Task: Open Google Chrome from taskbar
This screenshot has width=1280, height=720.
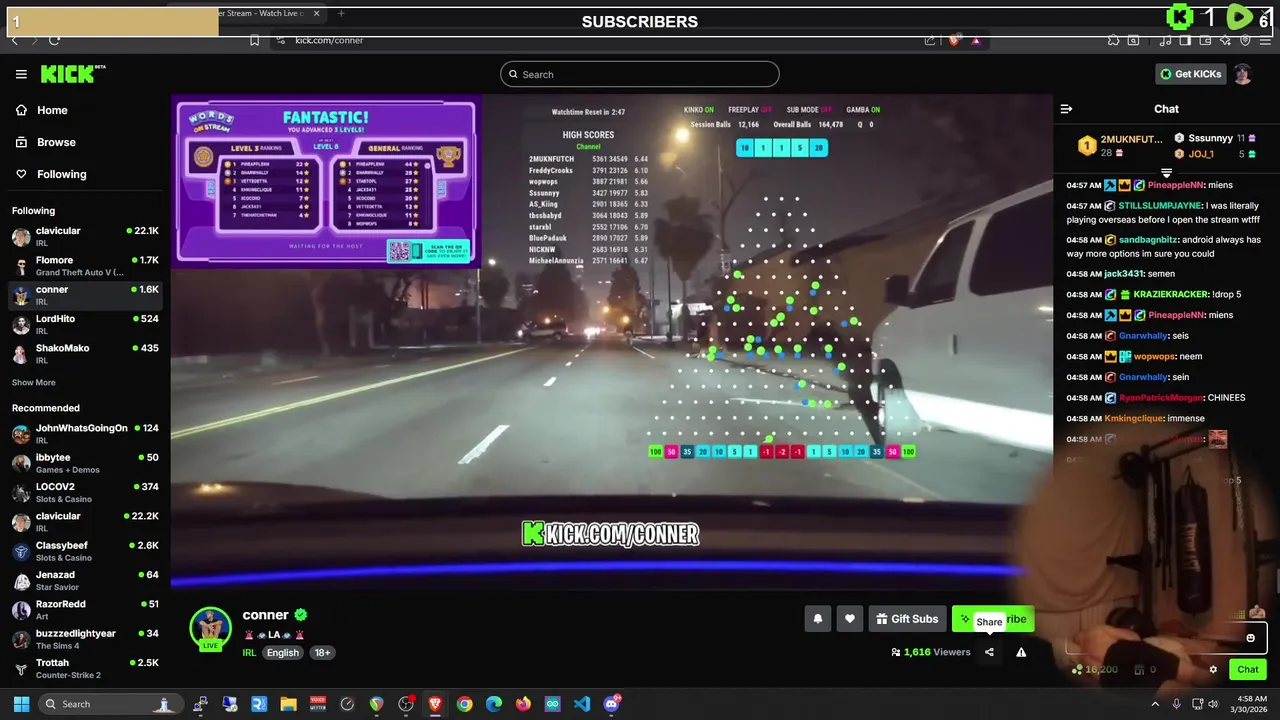Action: (x=464, y=704)
